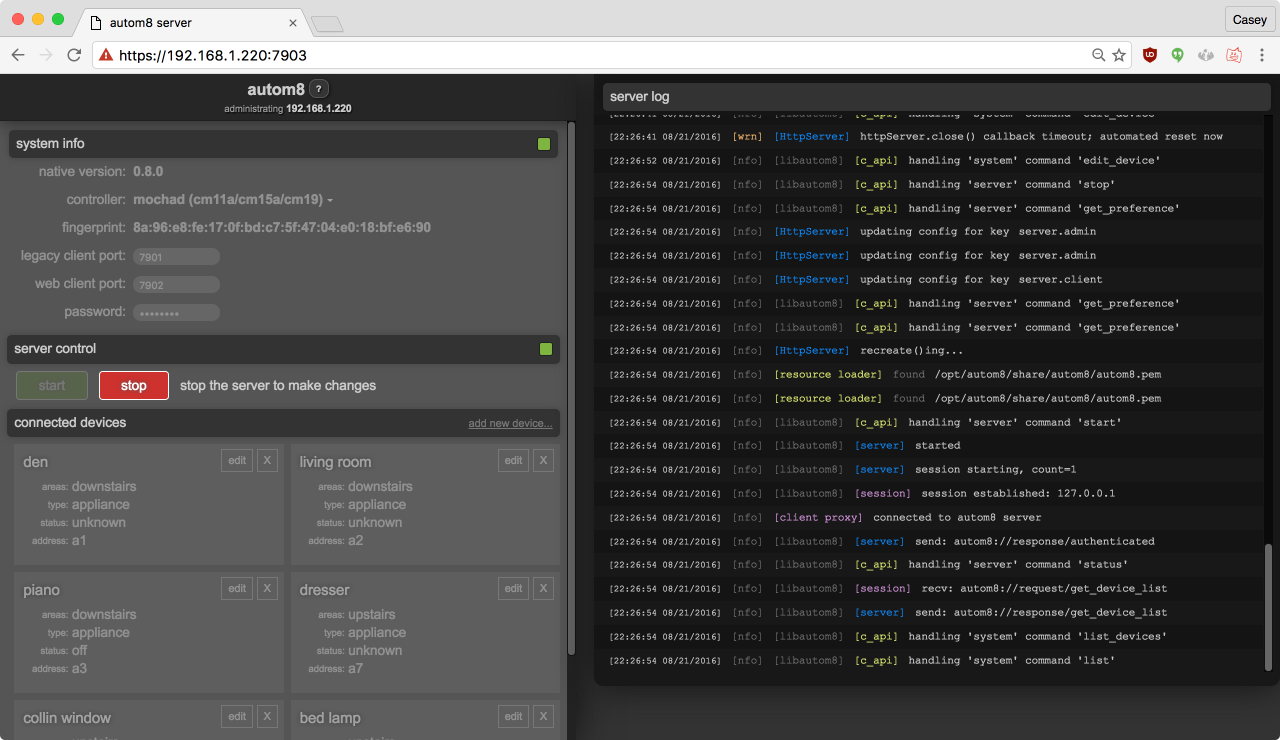Edit the piano device
Screen dimensions: 1280x740
pyautogui.click(x=237, y=588)
